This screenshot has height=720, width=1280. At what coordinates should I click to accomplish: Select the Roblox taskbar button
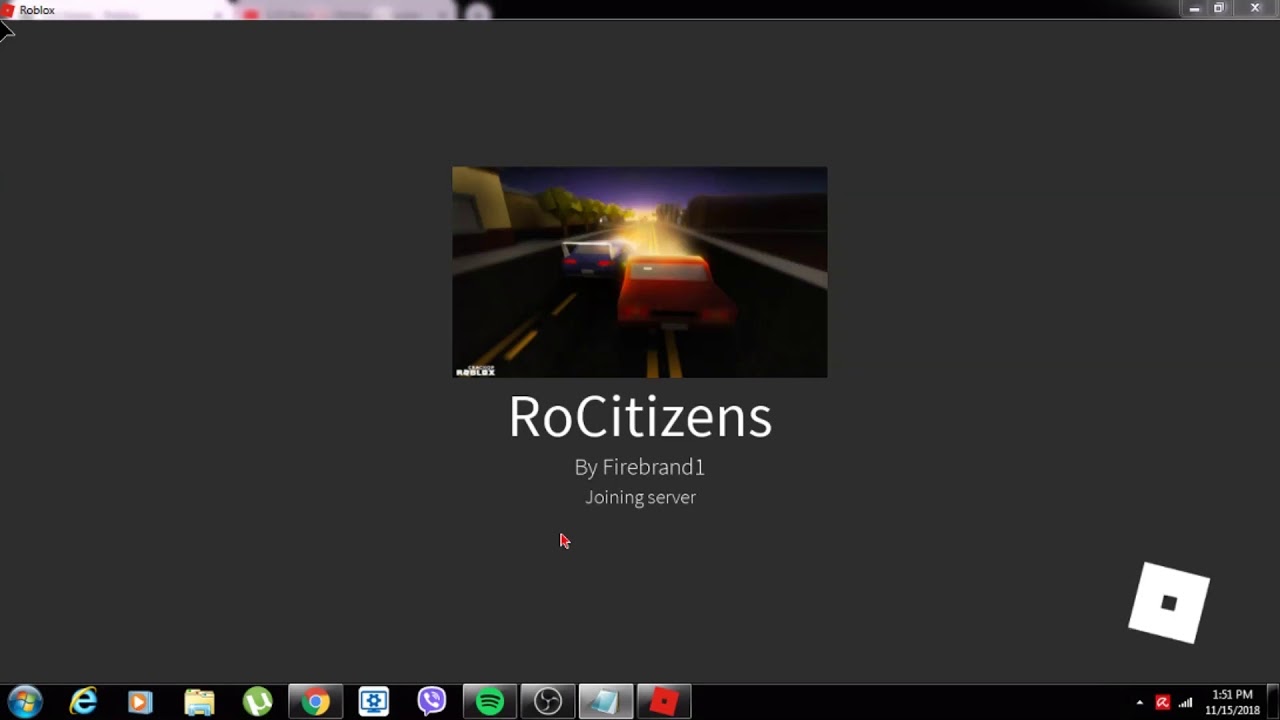[x=664, y=702]
